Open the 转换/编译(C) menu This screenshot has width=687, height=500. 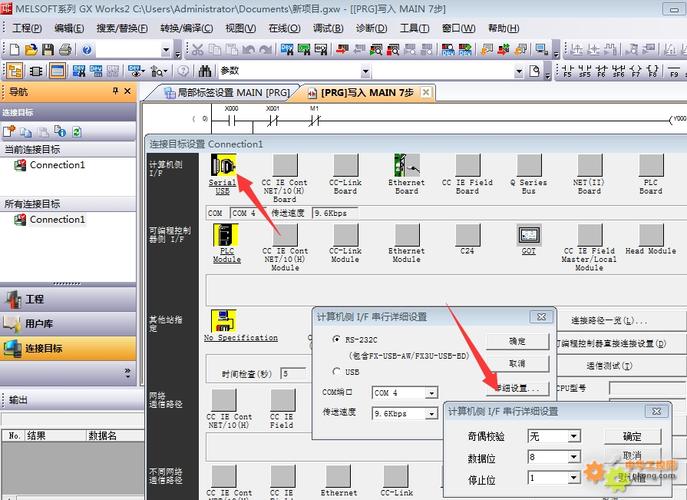coord(187,28)
